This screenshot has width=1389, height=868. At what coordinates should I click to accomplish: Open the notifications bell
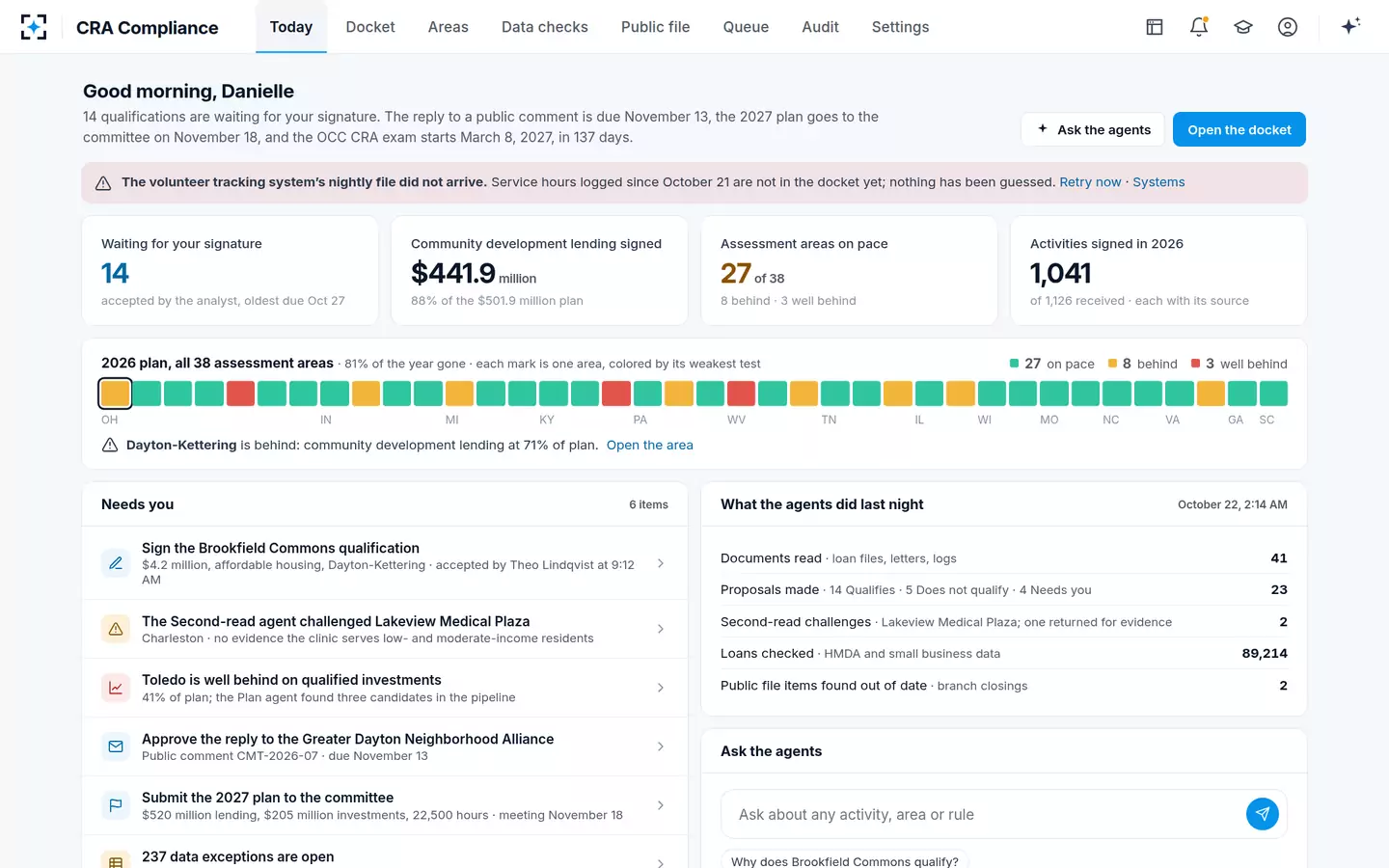[1199, 27]
